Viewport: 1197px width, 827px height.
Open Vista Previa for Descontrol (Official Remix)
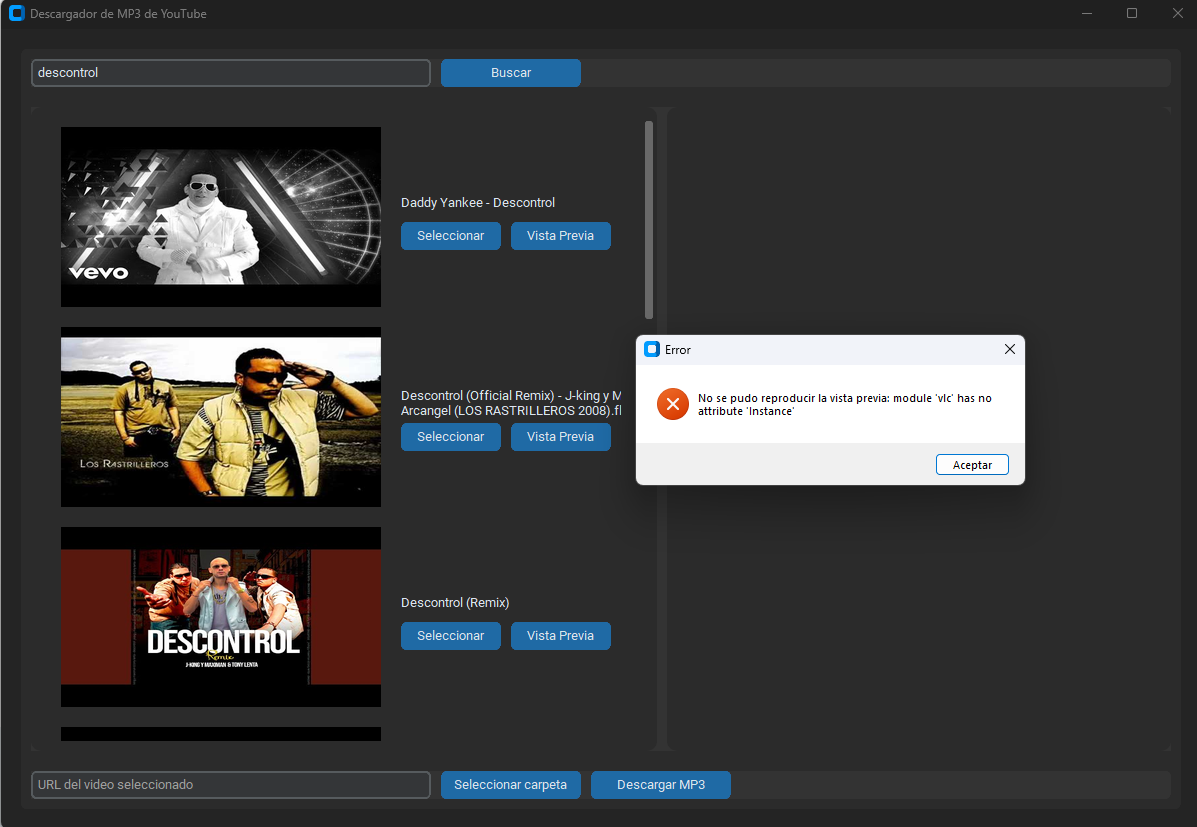560,437
